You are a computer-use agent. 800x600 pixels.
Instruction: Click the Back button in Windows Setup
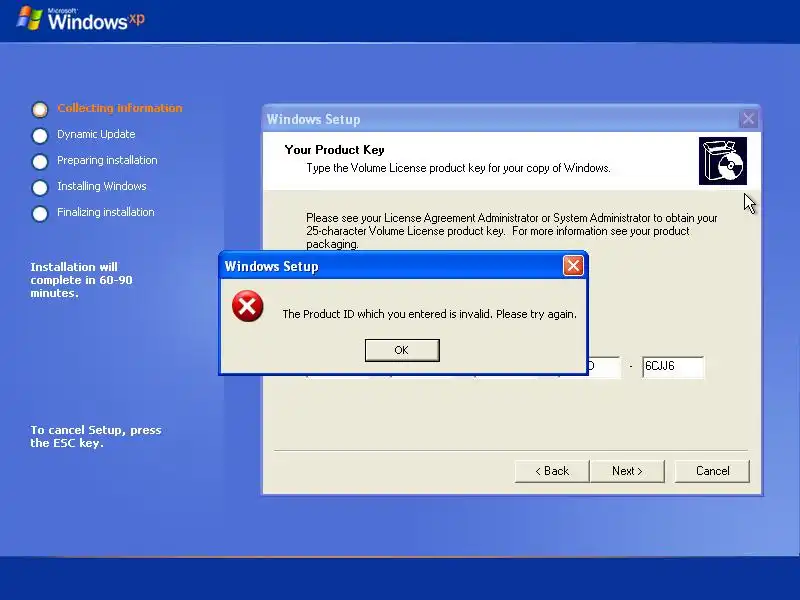tap(552, 471)
